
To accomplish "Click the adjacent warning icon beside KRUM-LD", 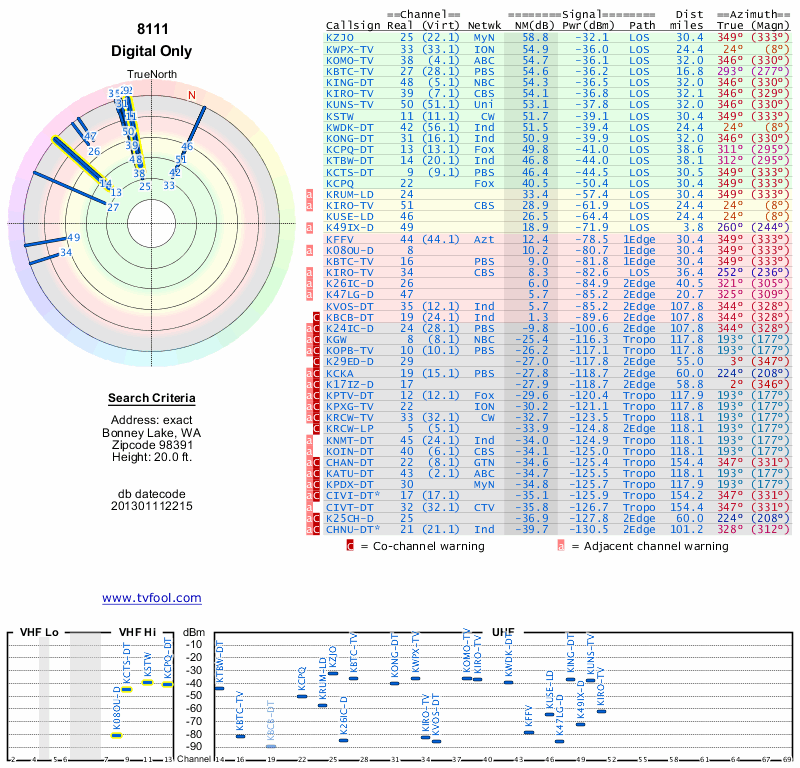I will (309, 194).
